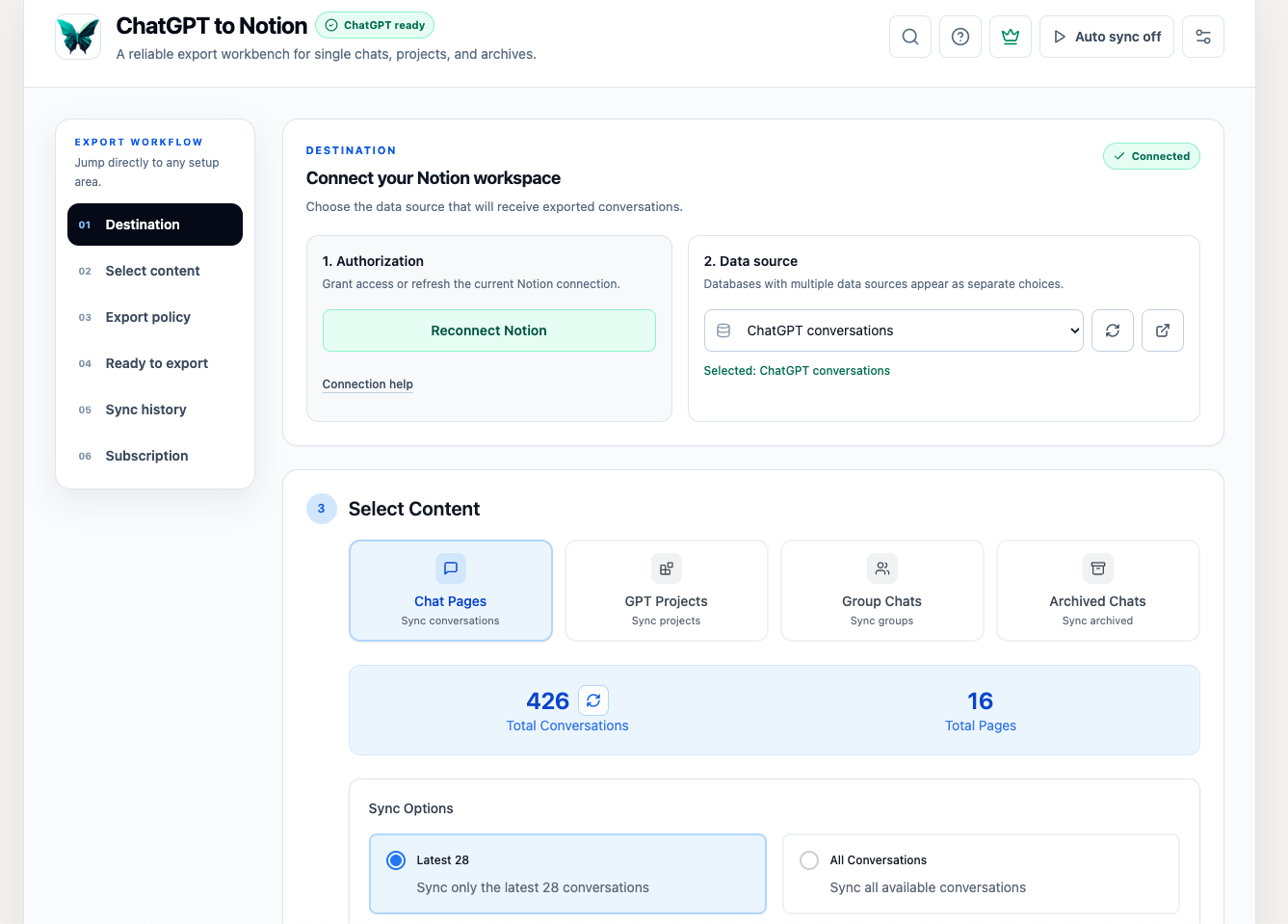Refresh total conversations count icon
This screenshot has height=924, width=1288.
(x=593, y=700)
